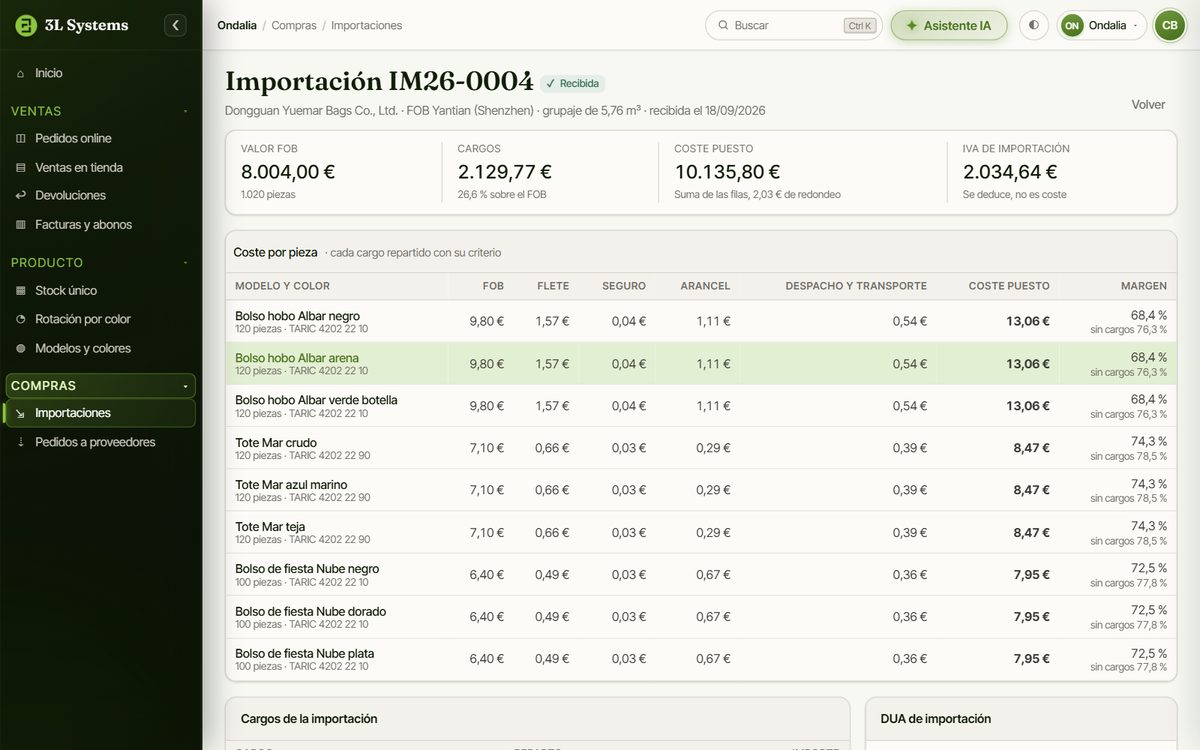The height and width of the screenshot is (750, 1200).
Task: Select row Tote Mar crudo
Action: pos(701,448)
